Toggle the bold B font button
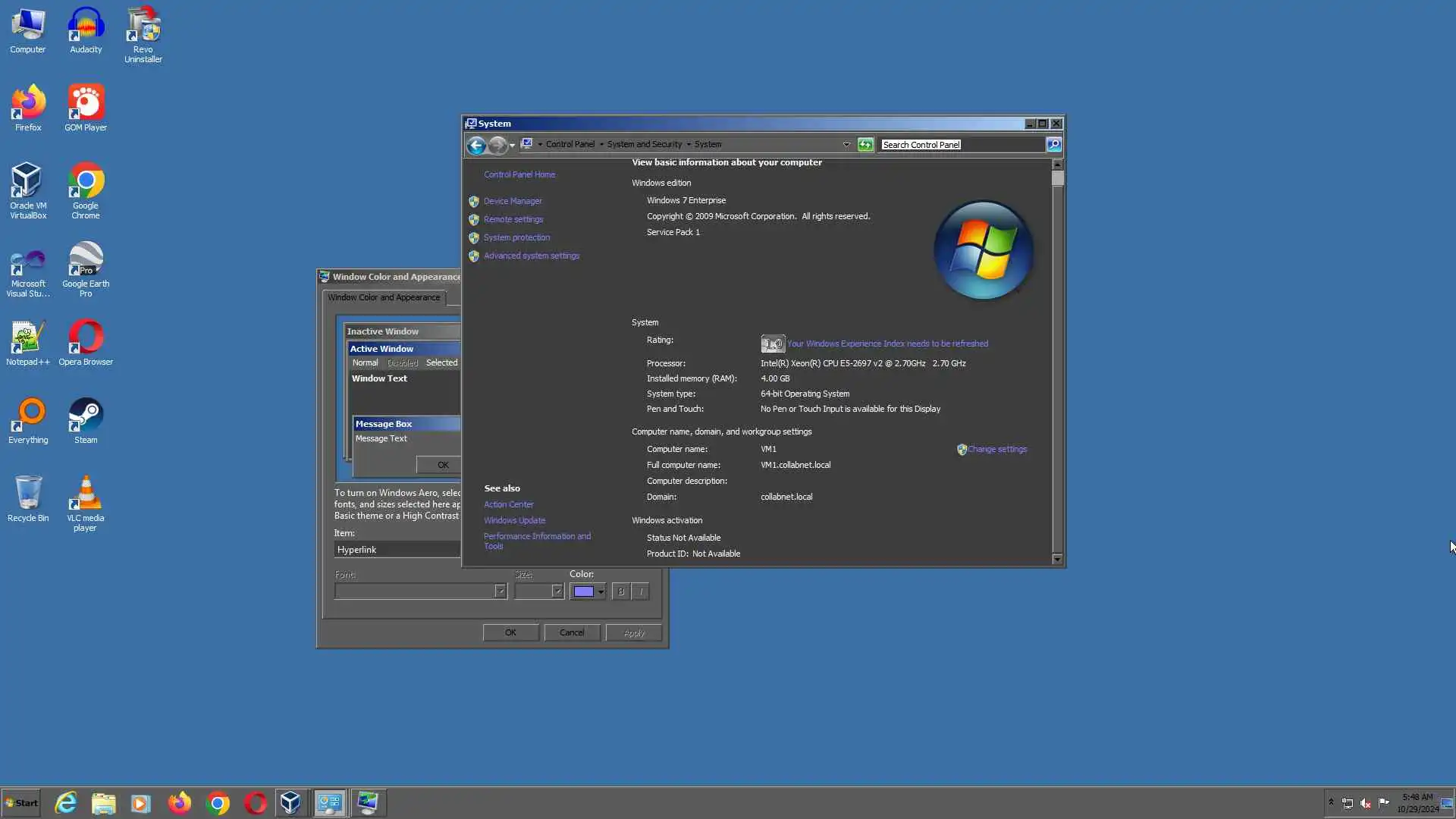1456x819 pixels. coord(621,591)
